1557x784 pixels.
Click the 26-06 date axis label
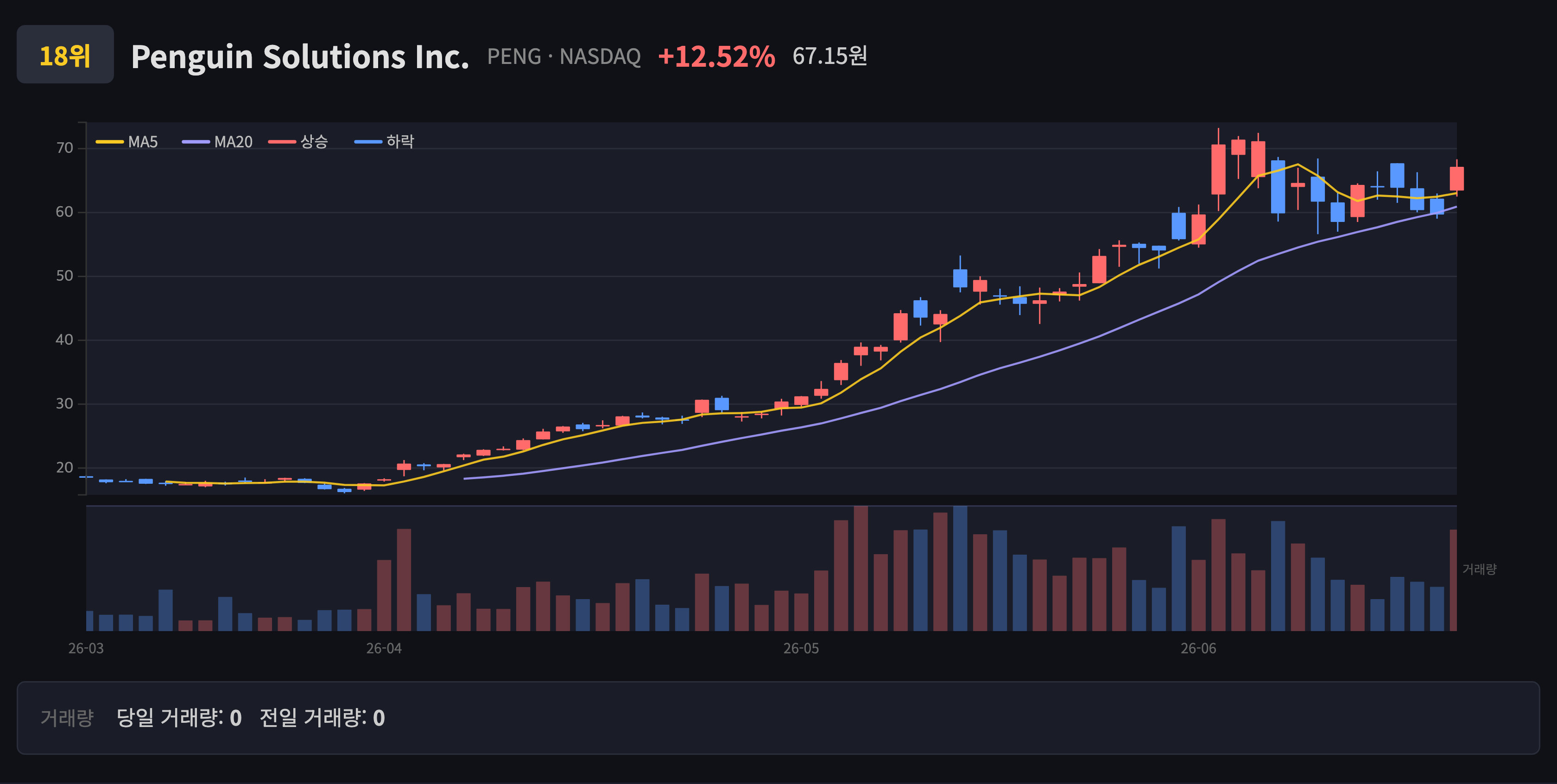1199,649
